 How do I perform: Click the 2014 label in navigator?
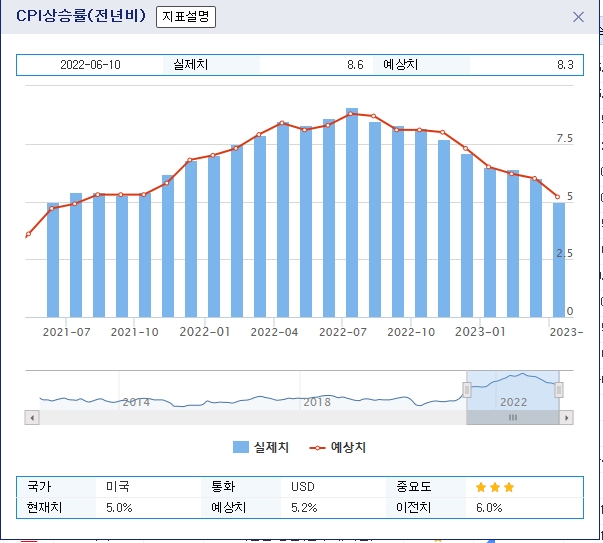click(x=136, y=402)
